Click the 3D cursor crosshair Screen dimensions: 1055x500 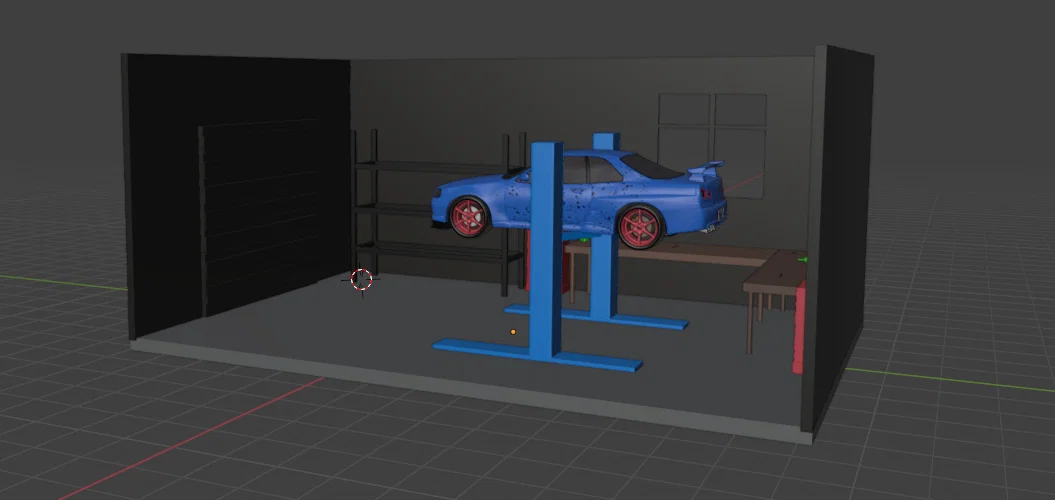361,279
